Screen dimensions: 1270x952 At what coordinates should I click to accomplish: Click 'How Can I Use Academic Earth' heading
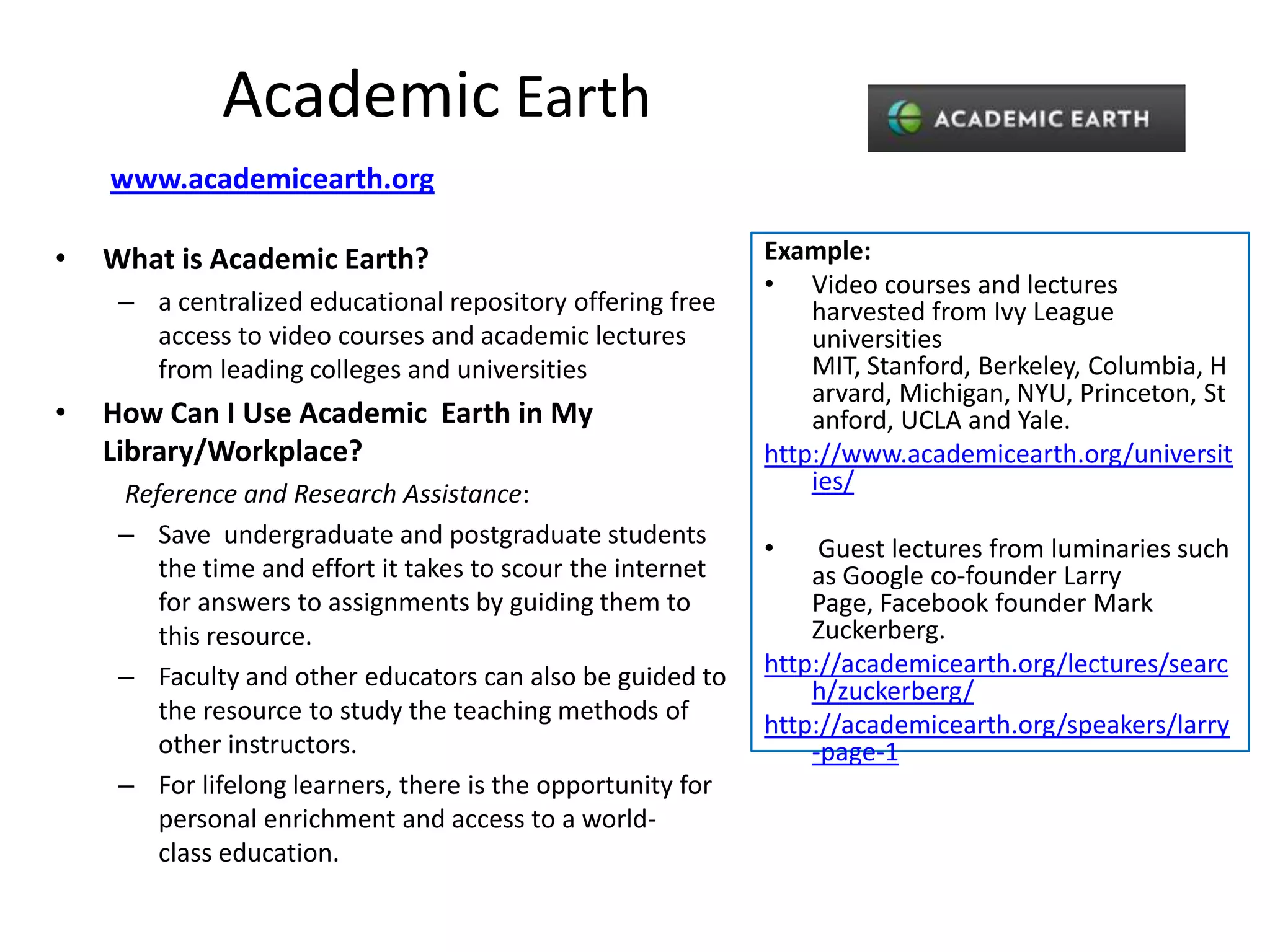[347, 432]
